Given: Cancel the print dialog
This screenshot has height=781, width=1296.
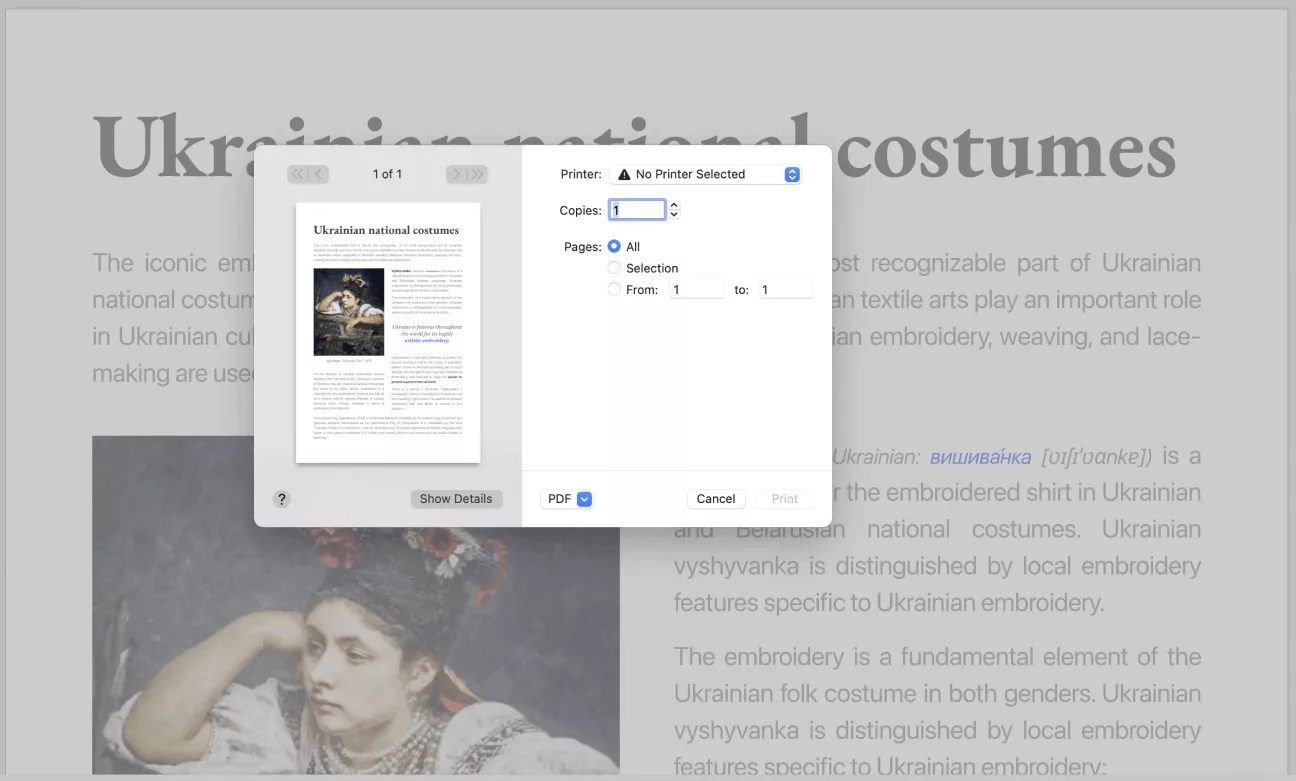Looking at the screenshot, I should [716, 499].
